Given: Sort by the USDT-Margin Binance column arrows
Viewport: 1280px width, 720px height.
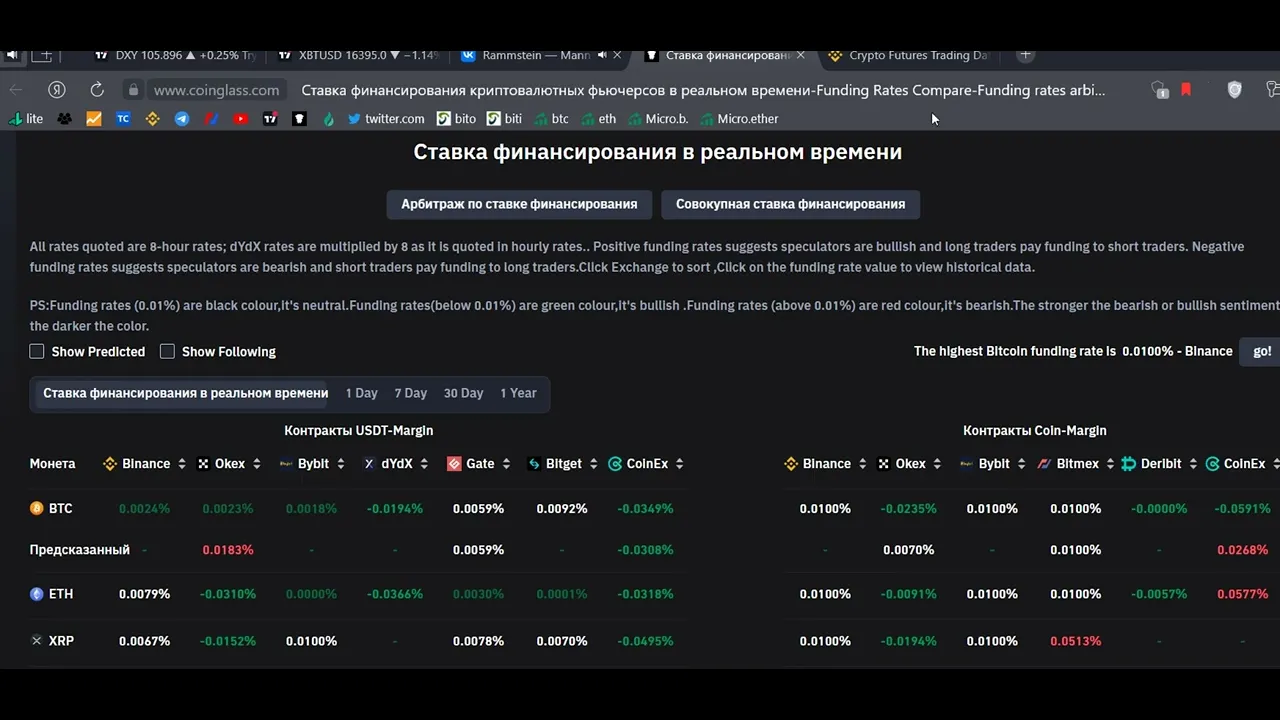Looking at the screenshot, I should click(x=181, y=464).
